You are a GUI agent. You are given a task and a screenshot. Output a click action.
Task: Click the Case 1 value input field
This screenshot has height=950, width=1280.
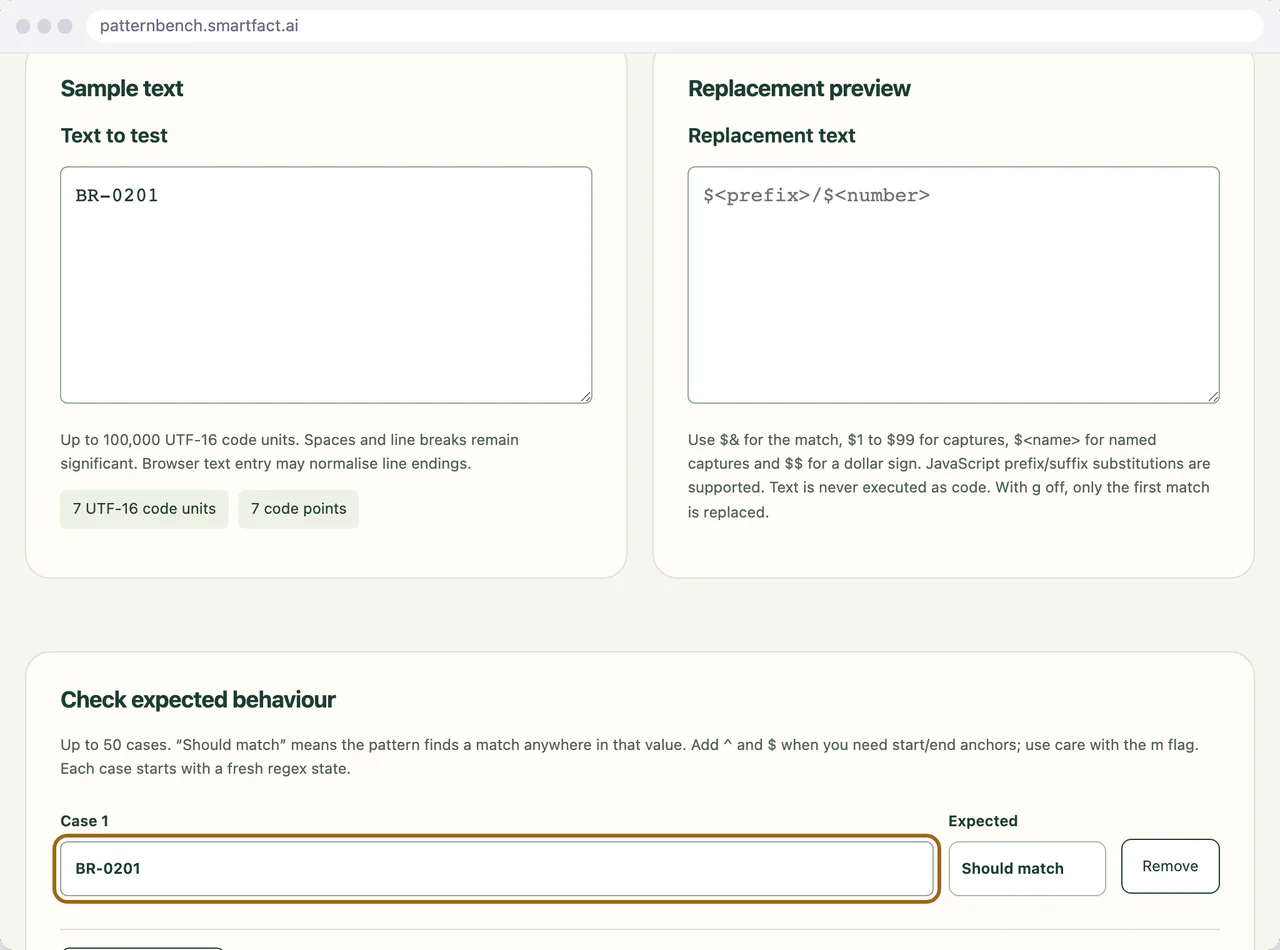(x=497, y=868)
